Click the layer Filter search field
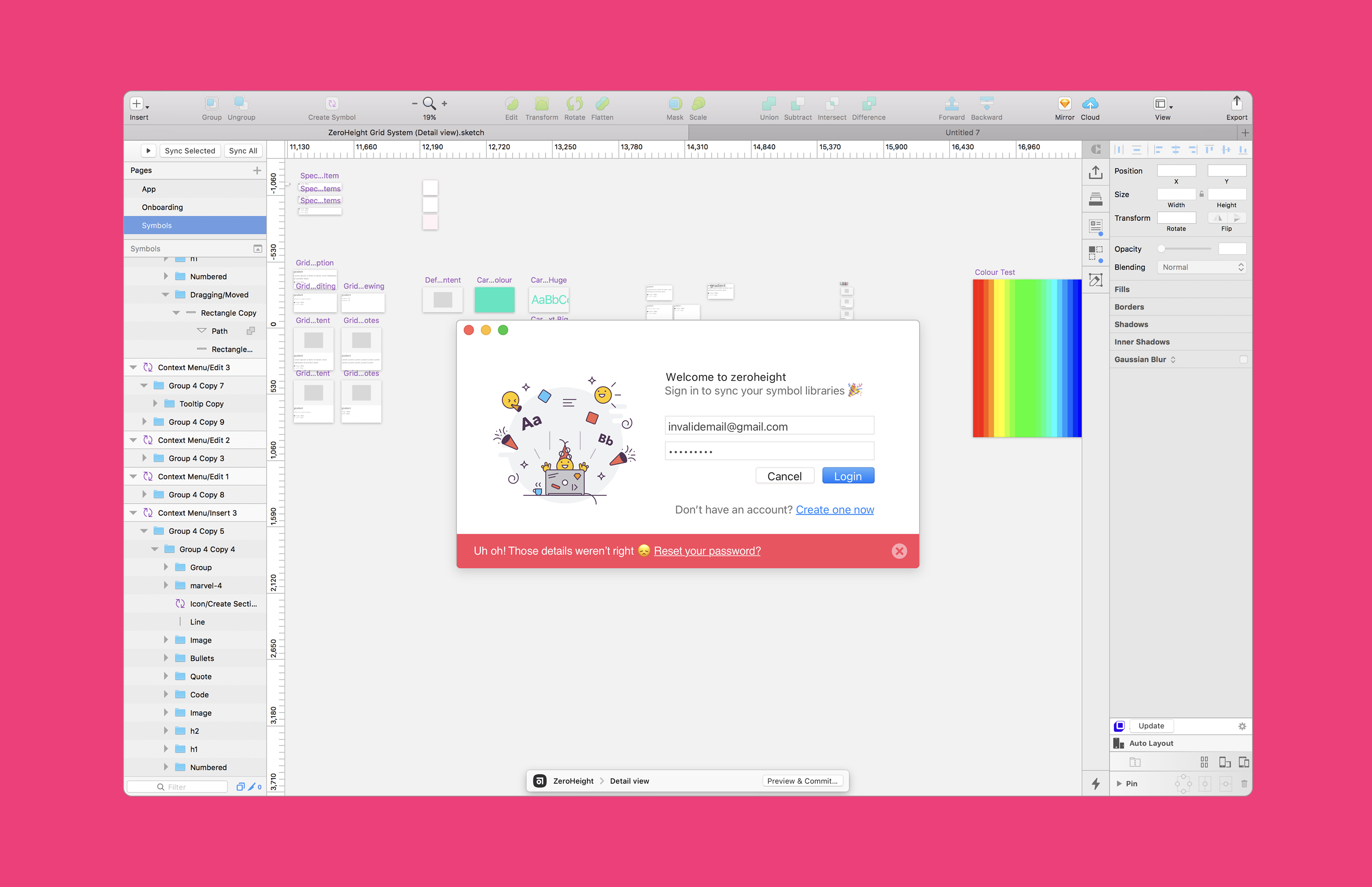The width and height of the screenshot is (1372, 887). click(177, 787)
